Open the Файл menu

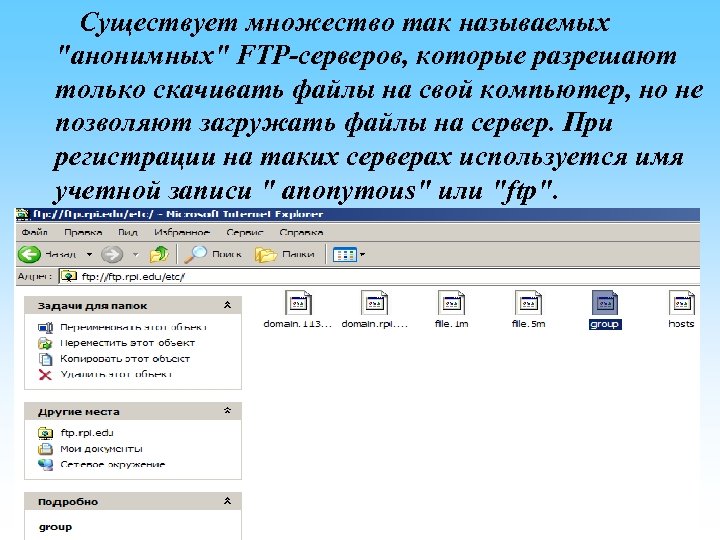(34, 232)
